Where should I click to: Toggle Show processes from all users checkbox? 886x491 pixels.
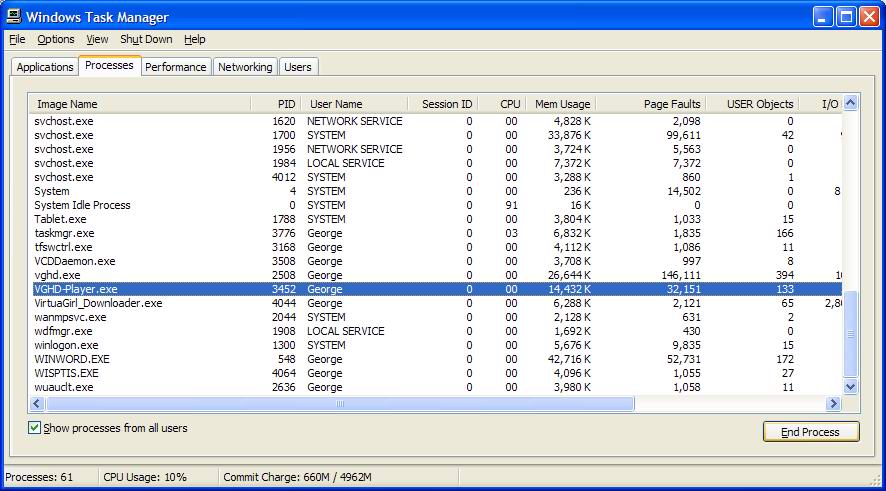point(35,428)
